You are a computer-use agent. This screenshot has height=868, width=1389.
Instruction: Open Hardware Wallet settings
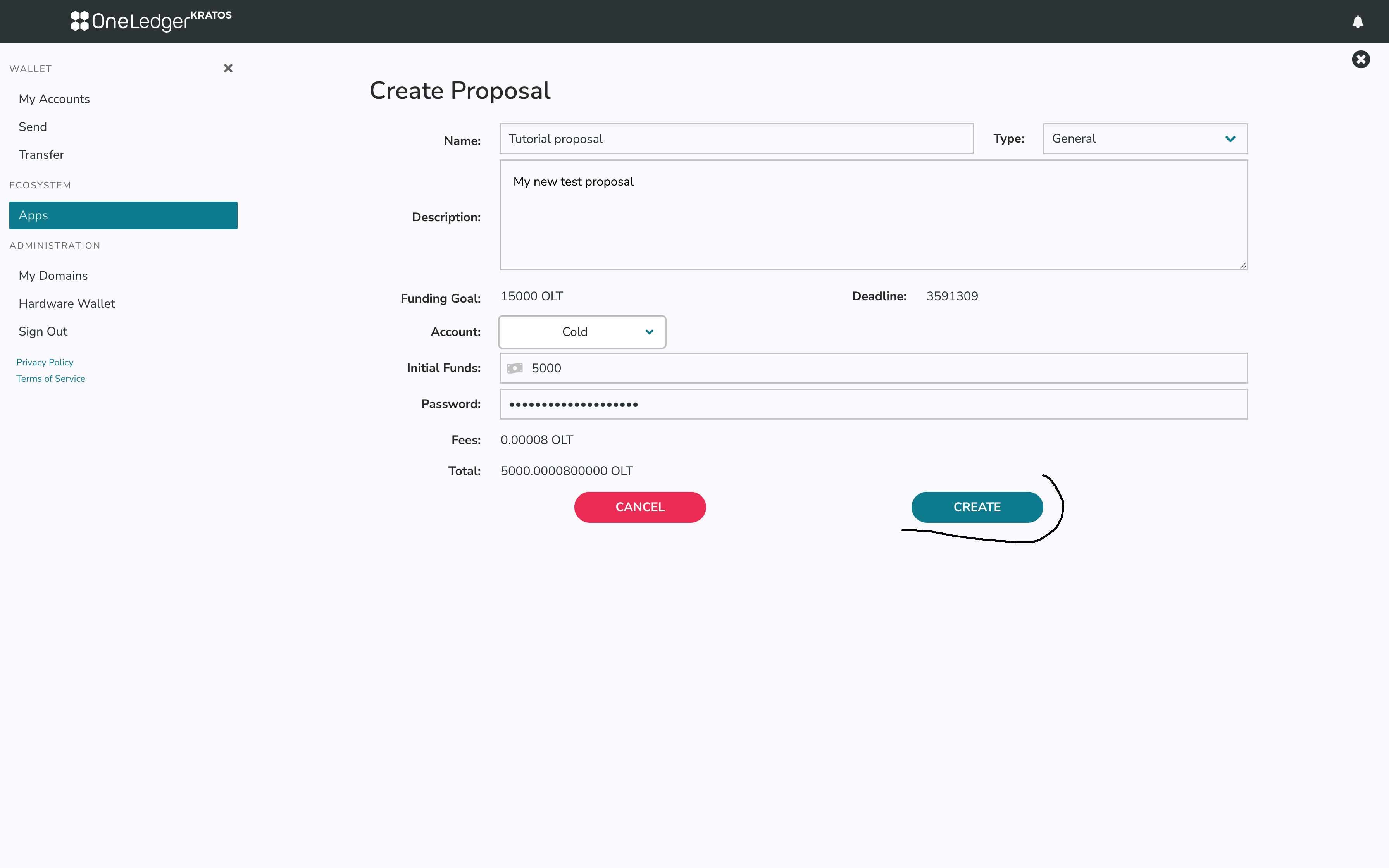67,303
